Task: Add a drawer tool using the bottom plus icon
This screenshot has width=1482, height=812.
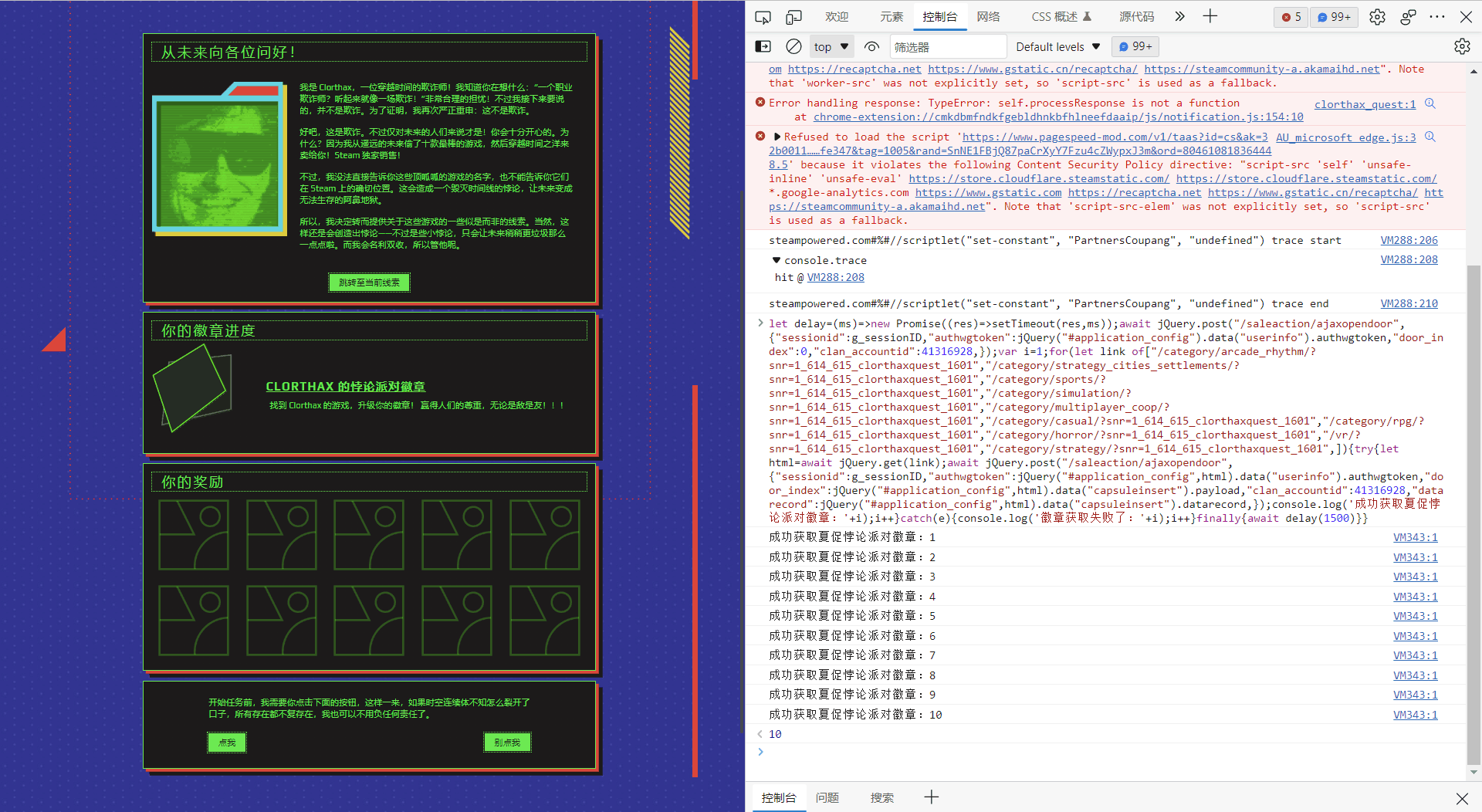Action: [932, 797]
